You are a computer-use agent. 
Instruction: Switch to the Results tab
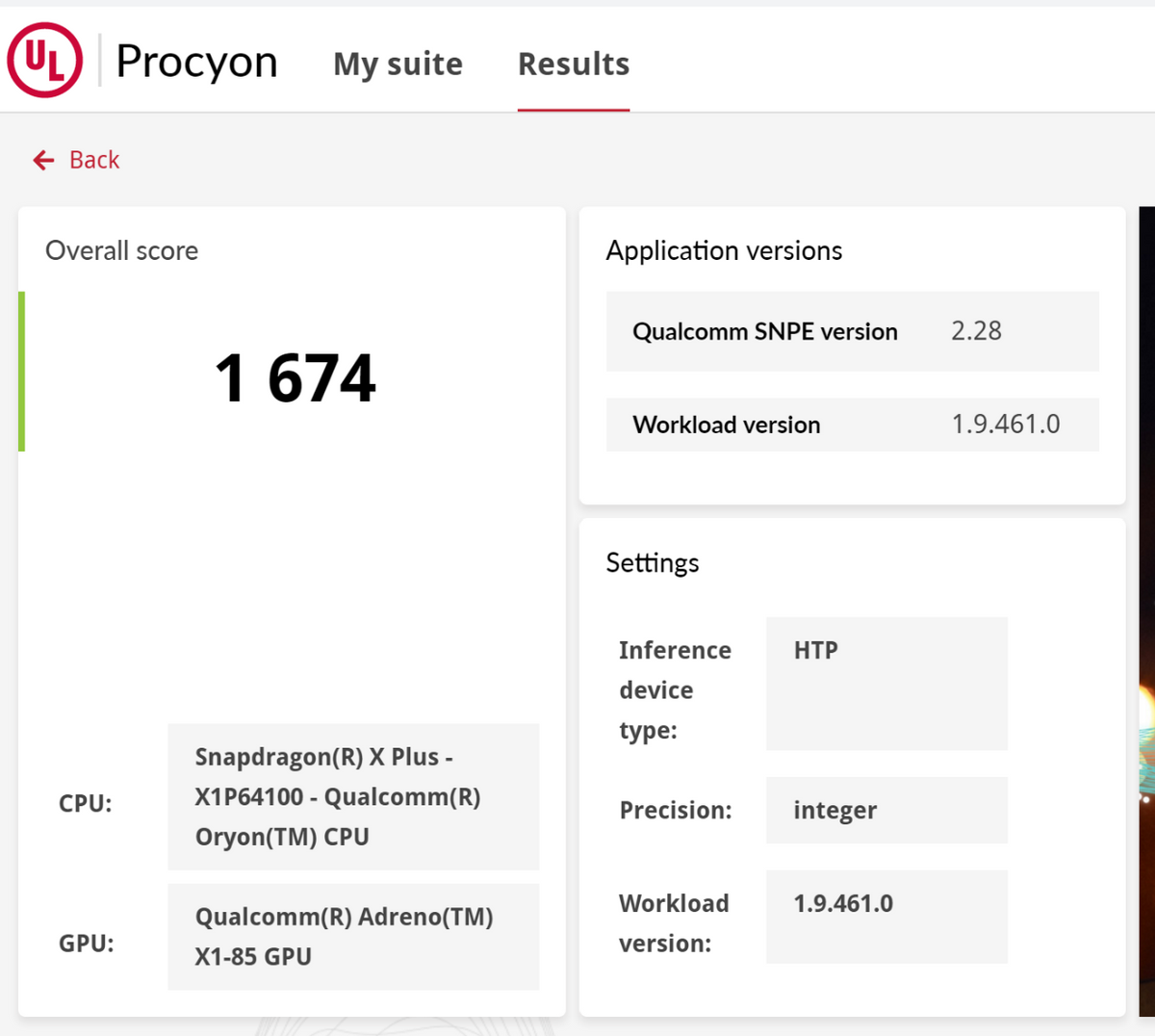point(574,64)
